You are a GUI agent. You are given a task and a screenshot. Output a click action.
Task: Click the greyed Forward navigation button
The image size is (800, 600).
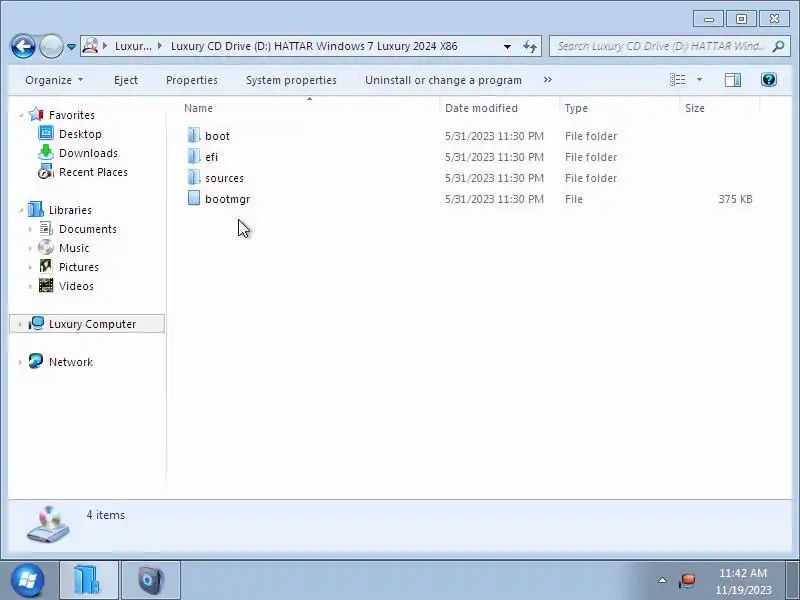point(51,46)
